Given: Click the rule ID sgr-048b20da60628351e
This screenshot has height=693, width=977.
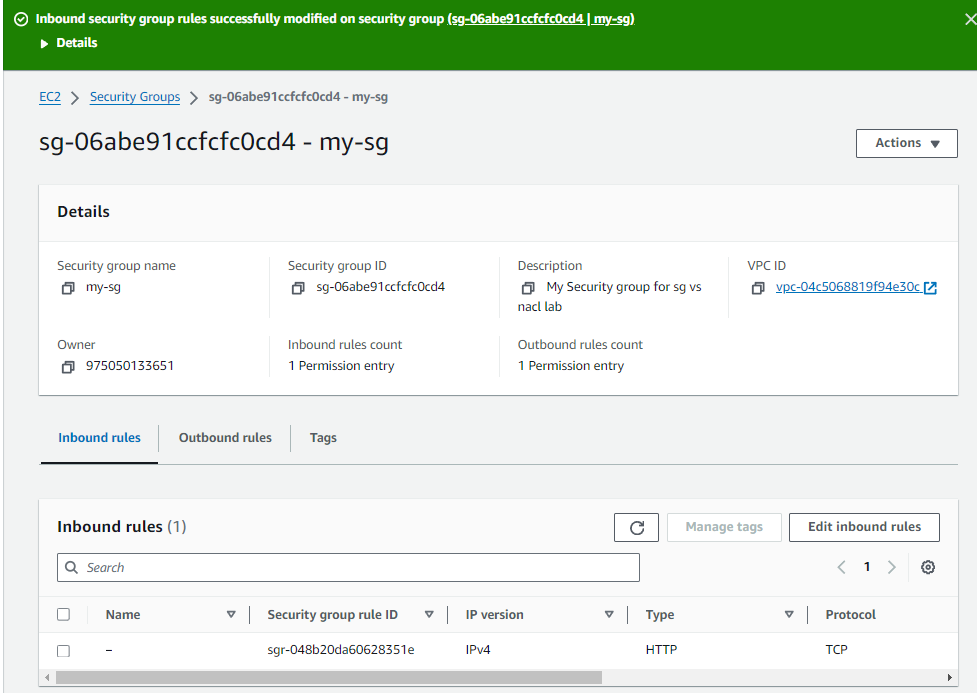Looking at the screenshot, I should [341, 650].
